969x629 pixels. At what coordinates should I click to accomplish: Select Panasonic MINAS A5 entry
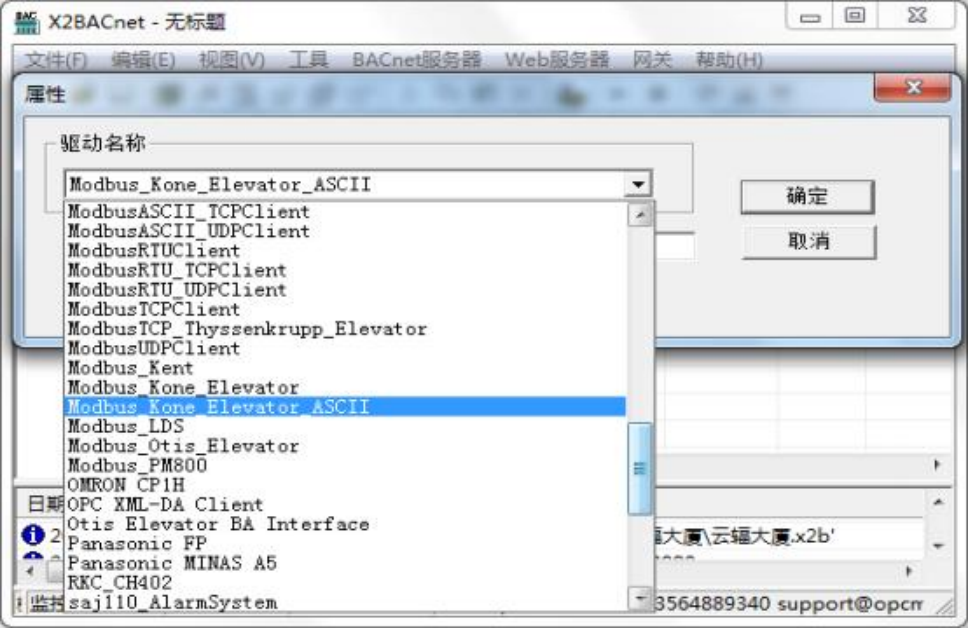pyautogui.click(x=345, y=563)
